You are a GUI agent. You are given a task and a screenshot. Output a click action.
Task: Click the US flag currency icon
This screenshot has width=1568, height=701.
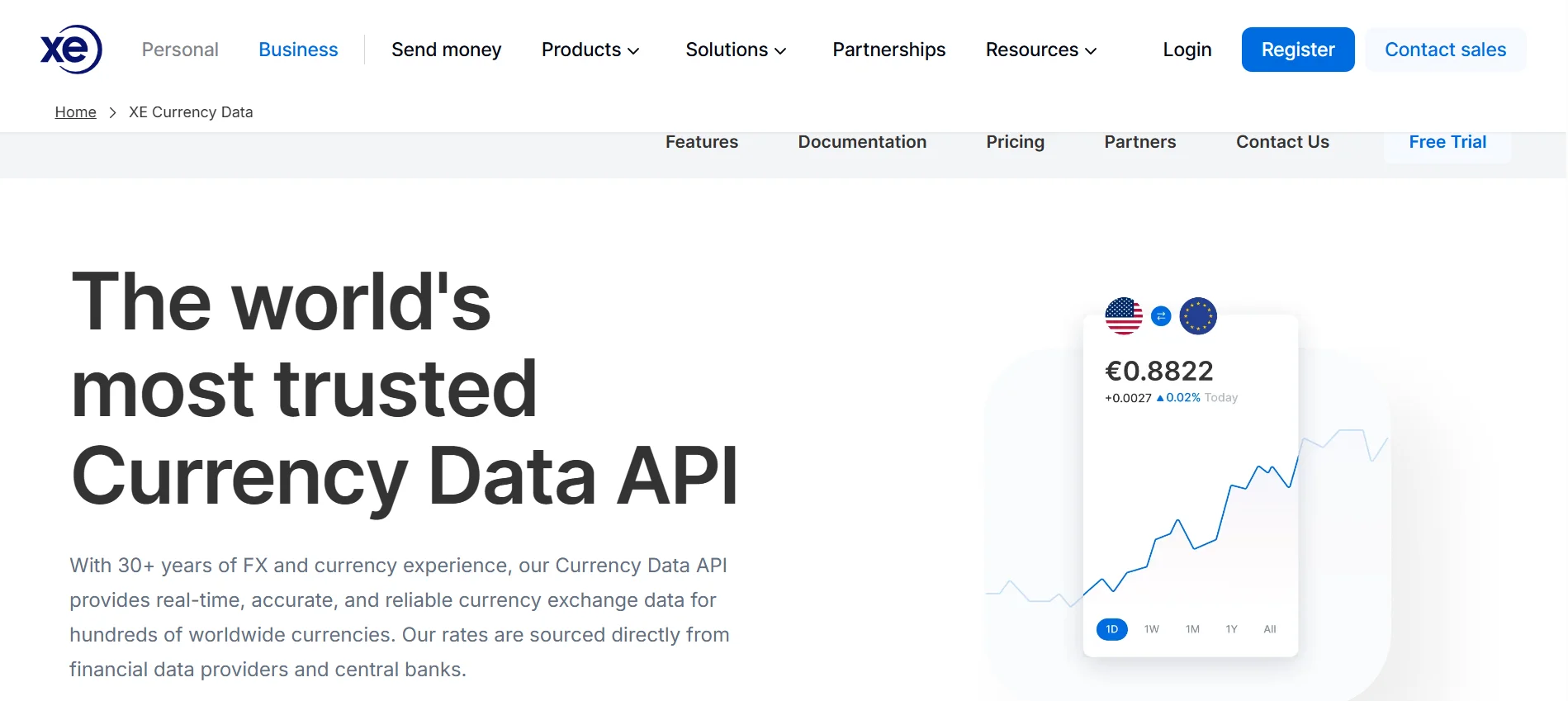coord(1124,315)
